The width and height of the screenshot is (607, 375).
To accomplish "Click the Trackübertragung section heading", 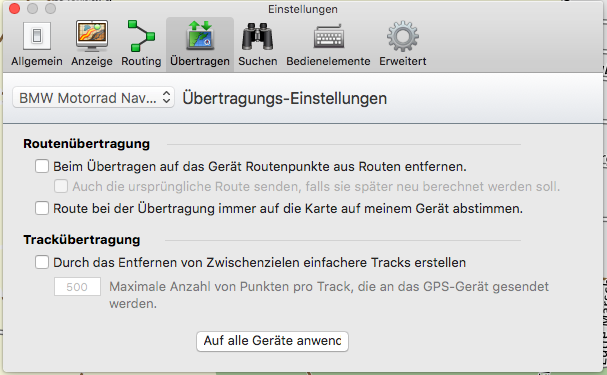I will 82,240.
